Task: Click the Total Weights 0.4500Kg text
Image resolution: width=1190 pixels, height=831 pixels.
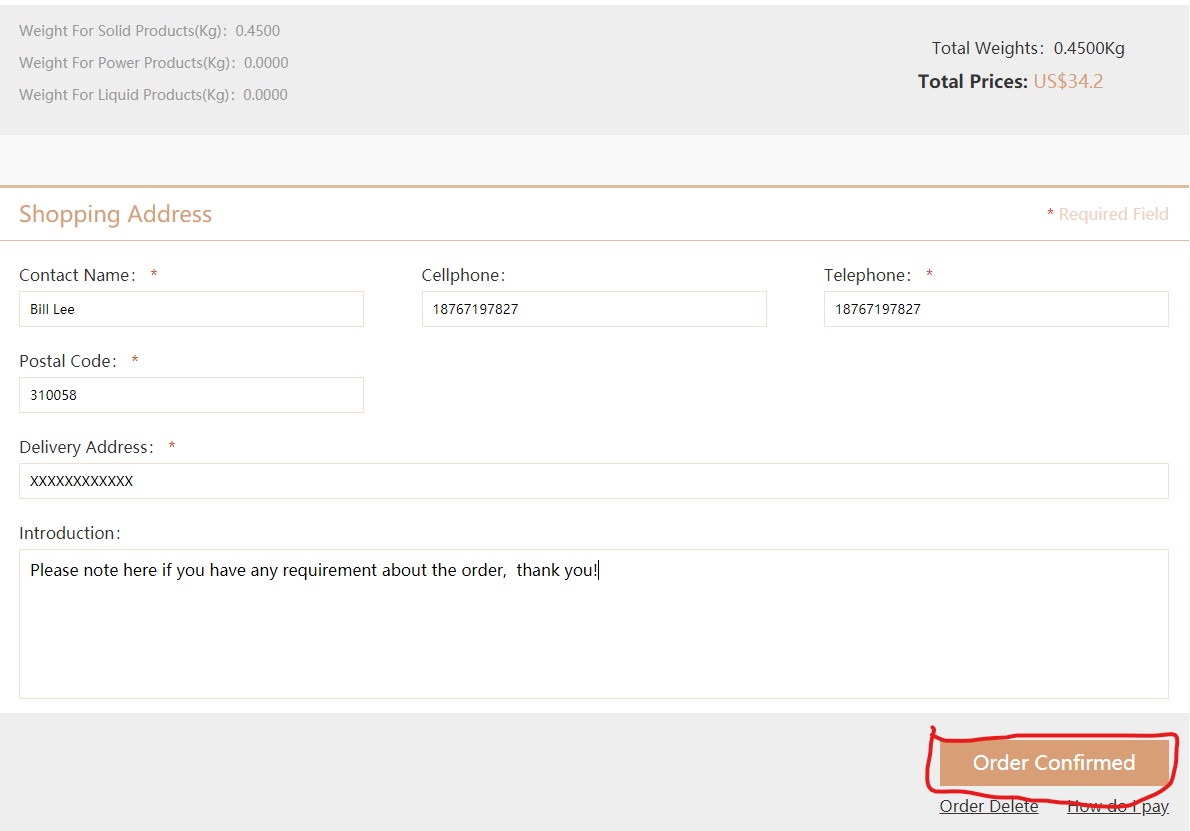Action: tap(1028, 48)
